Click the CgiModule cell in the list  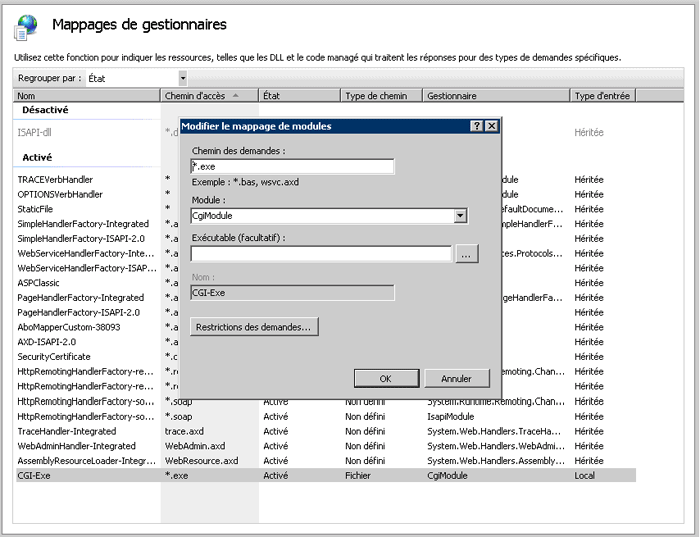tap(447, 475)
